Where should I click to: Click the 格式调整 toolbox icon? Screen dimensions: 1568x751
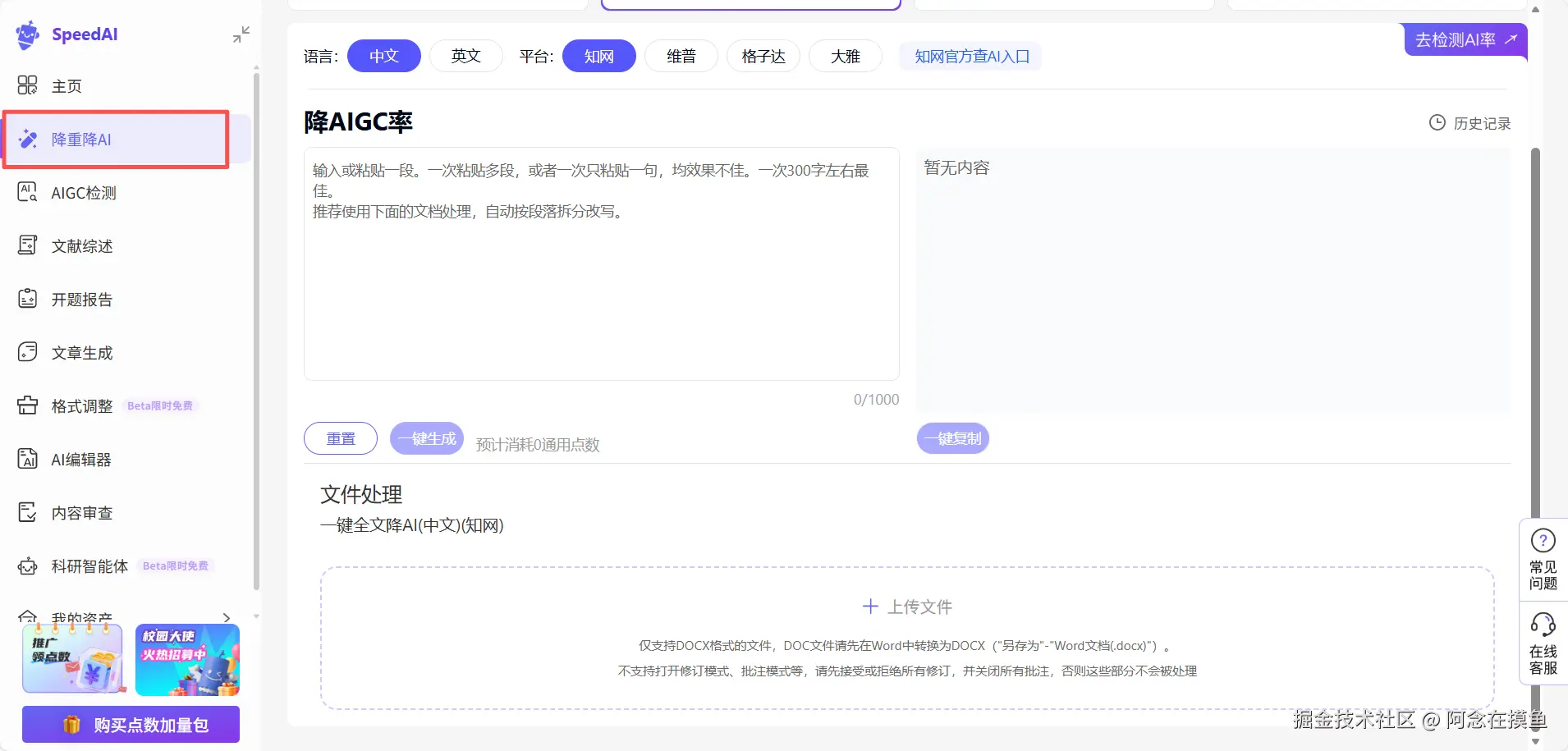[28, 405]
